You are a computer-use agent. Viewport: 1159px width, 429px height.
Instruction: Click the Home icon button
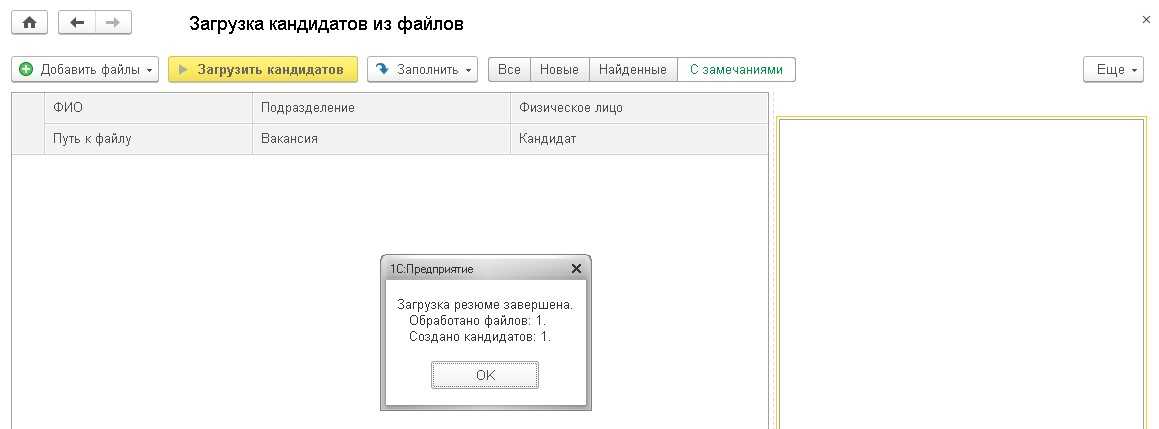(x=29, y=22)
